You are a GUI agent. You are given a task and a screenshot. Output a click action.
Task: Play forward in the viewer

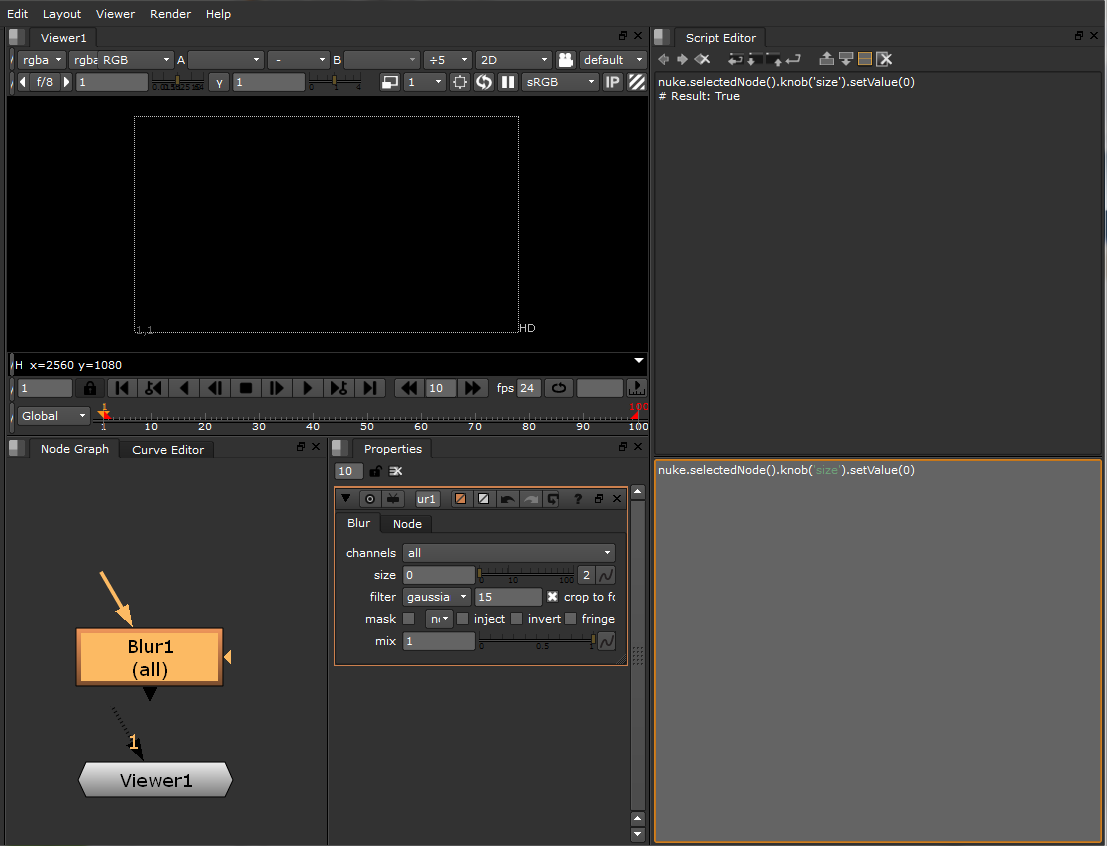pos(307,388)
